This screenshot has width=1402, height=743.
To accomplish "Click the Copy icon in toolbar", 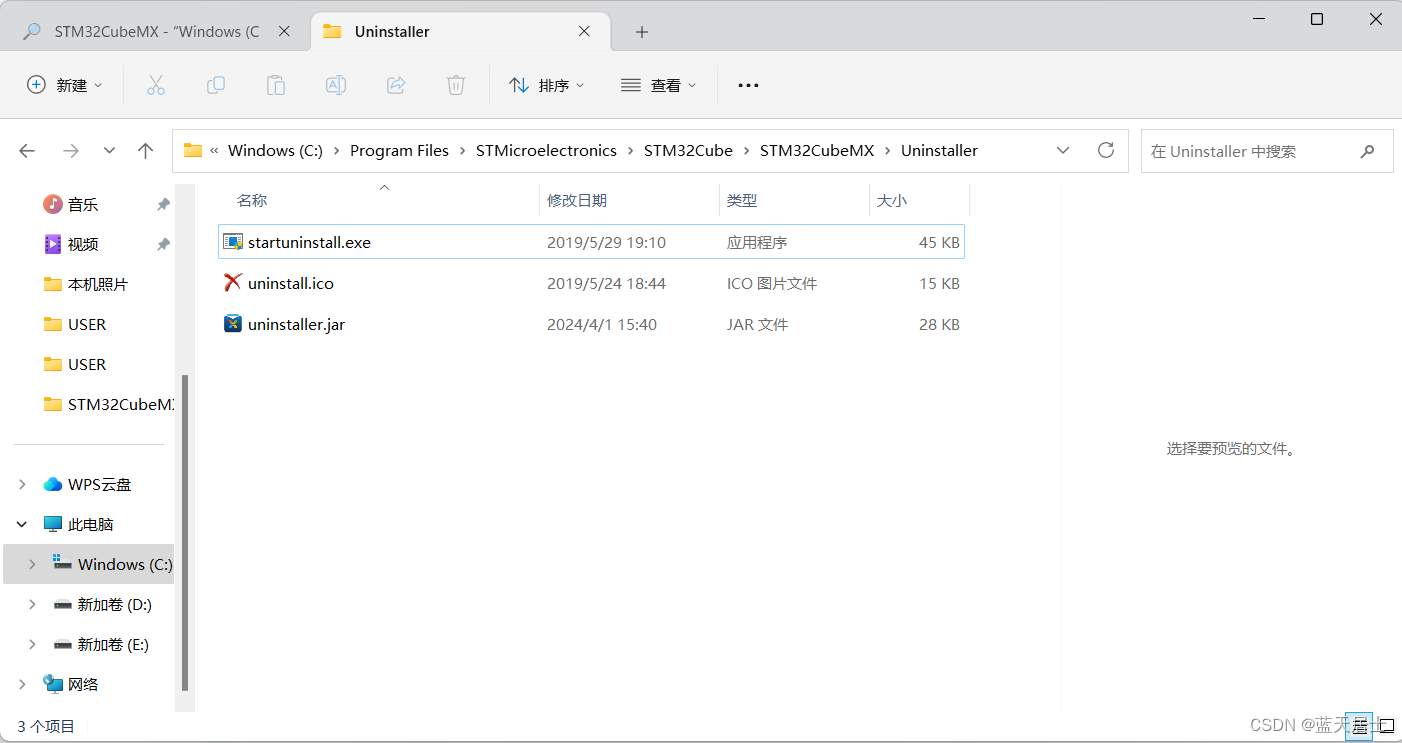I will click(x=215, y=85).
